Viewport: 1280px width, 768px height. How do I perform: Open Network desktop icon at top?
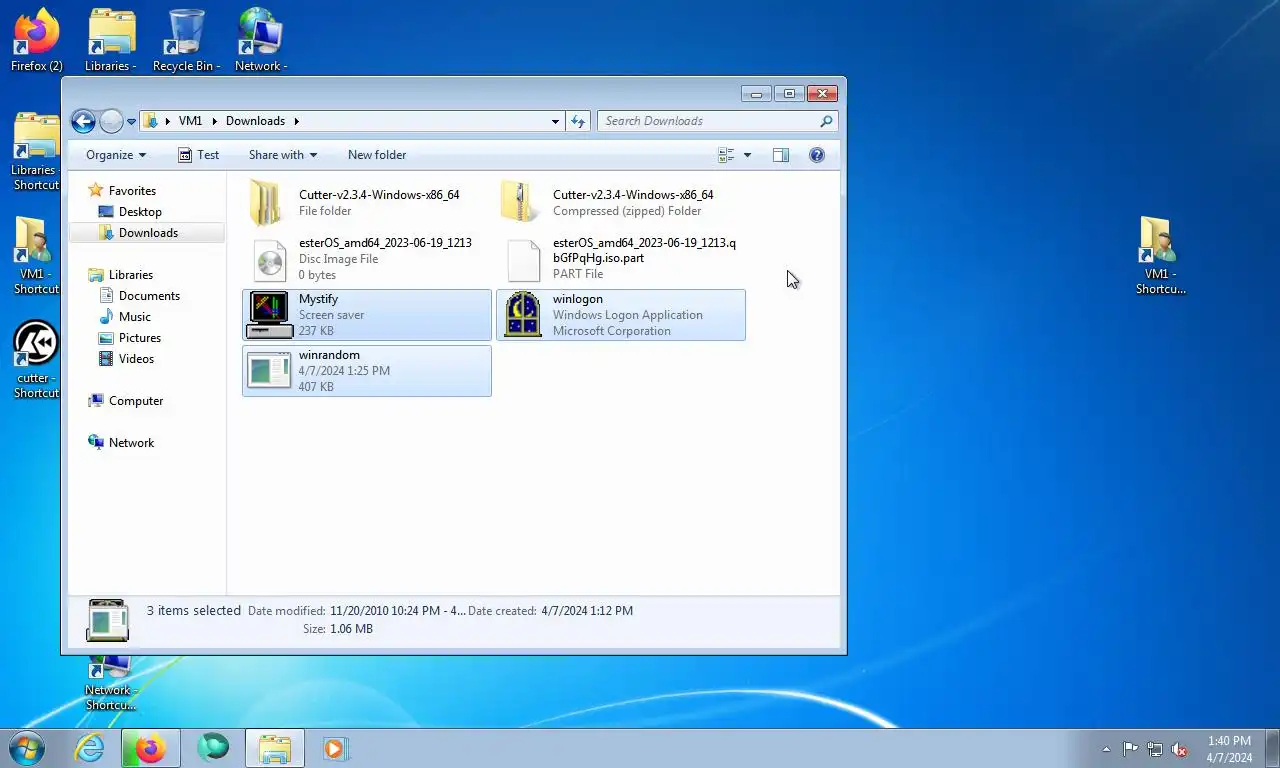click(260, 40)
